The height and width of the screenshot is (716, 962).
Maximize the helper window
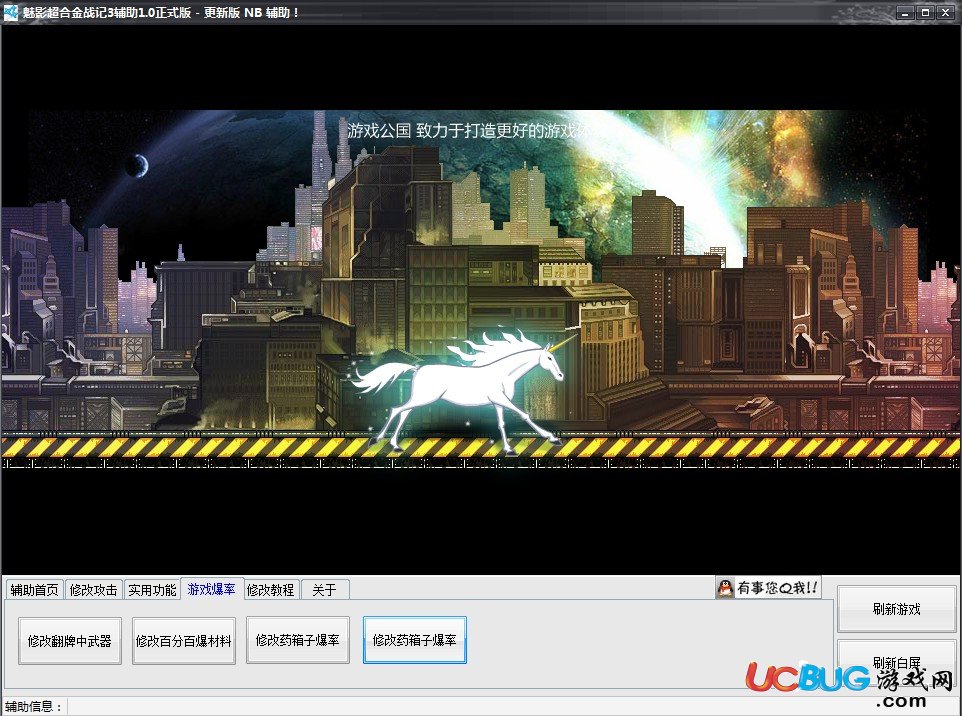926,12
